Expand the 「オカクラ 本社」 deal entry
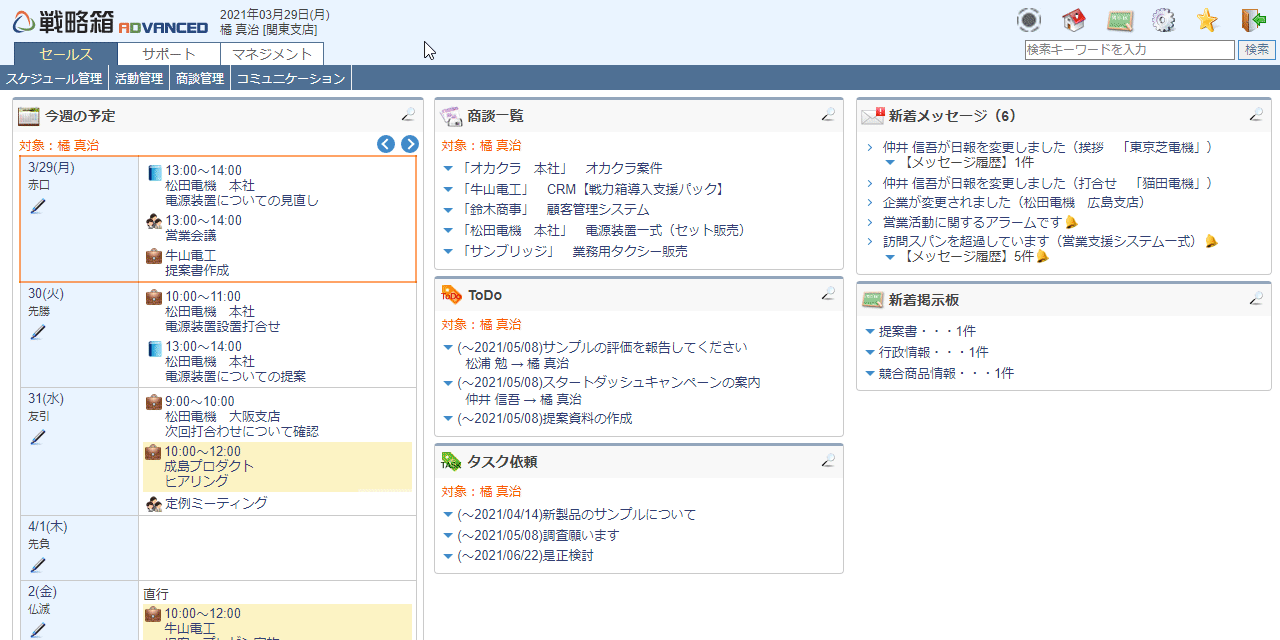The image size is (1280, 640). pos(448,169)
